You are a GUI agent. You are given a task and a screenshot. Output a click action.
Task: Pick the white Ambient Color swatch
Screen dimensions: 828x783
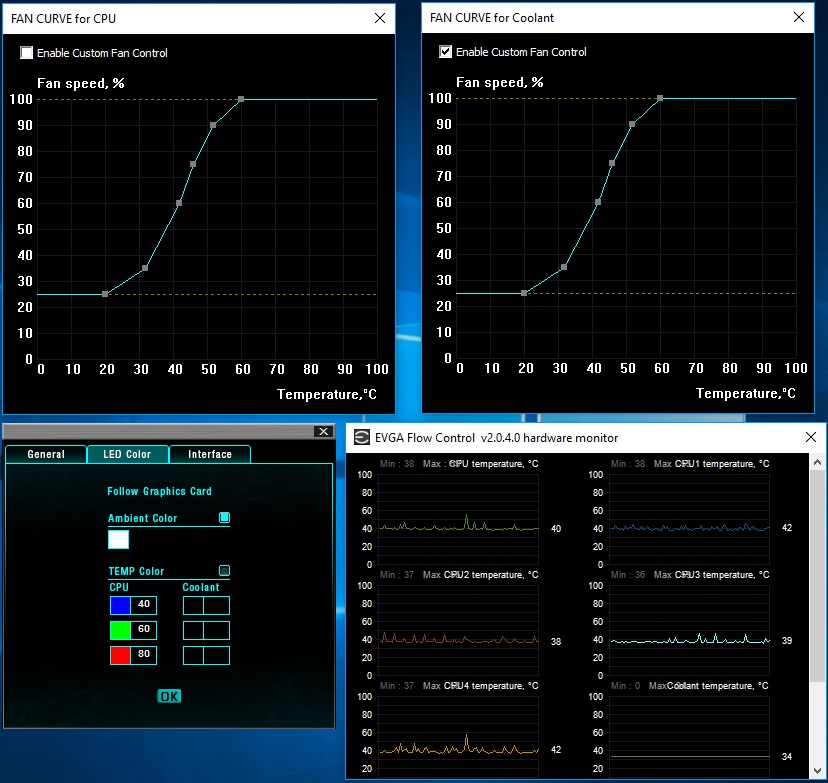point(118,540)
